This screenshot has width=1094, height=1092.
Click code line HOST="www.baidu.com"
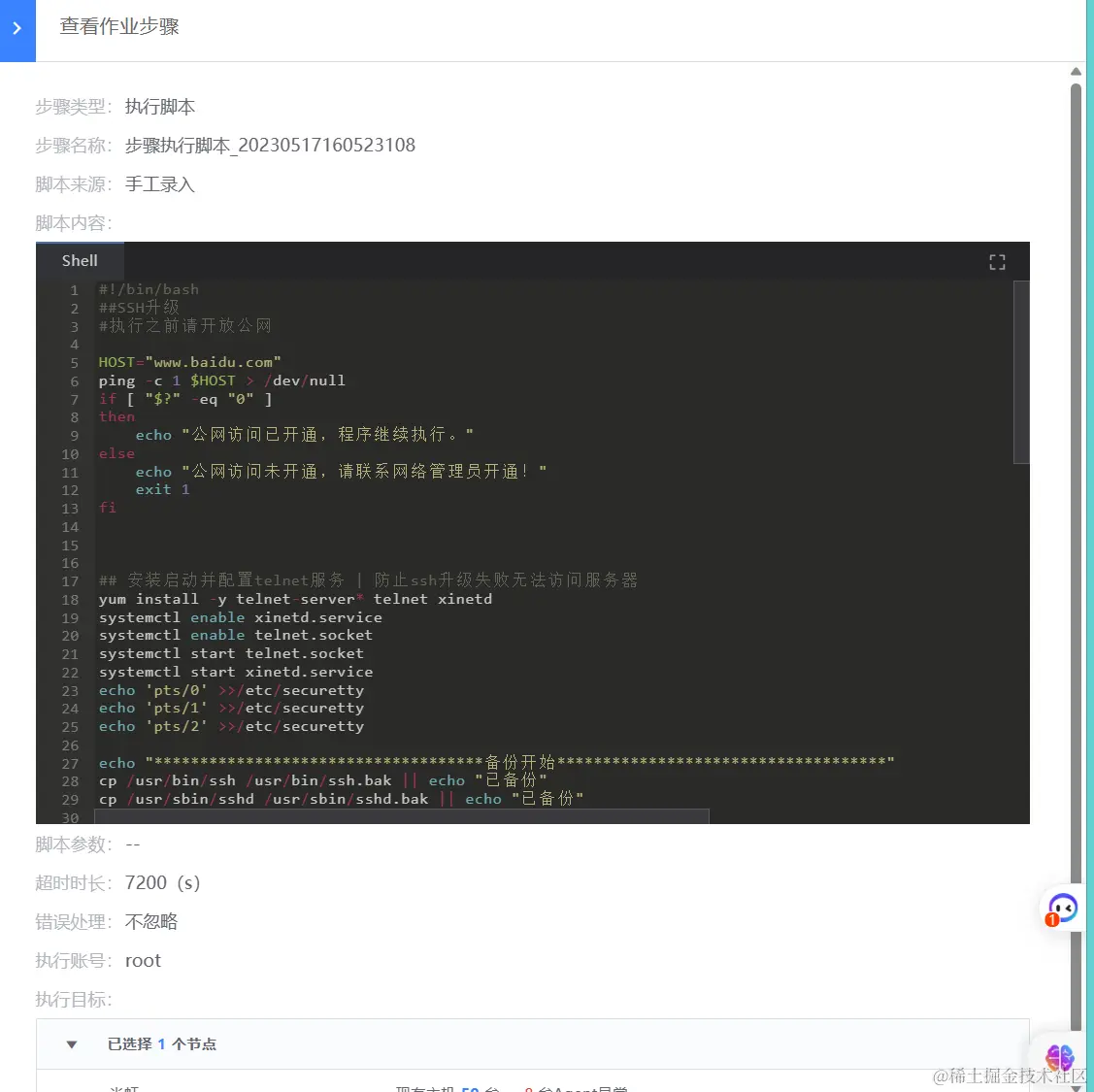click(190, 362)
